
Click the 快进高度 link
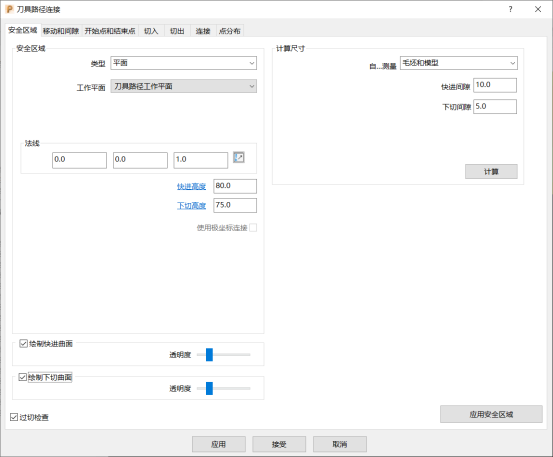(x=191, y=187)
